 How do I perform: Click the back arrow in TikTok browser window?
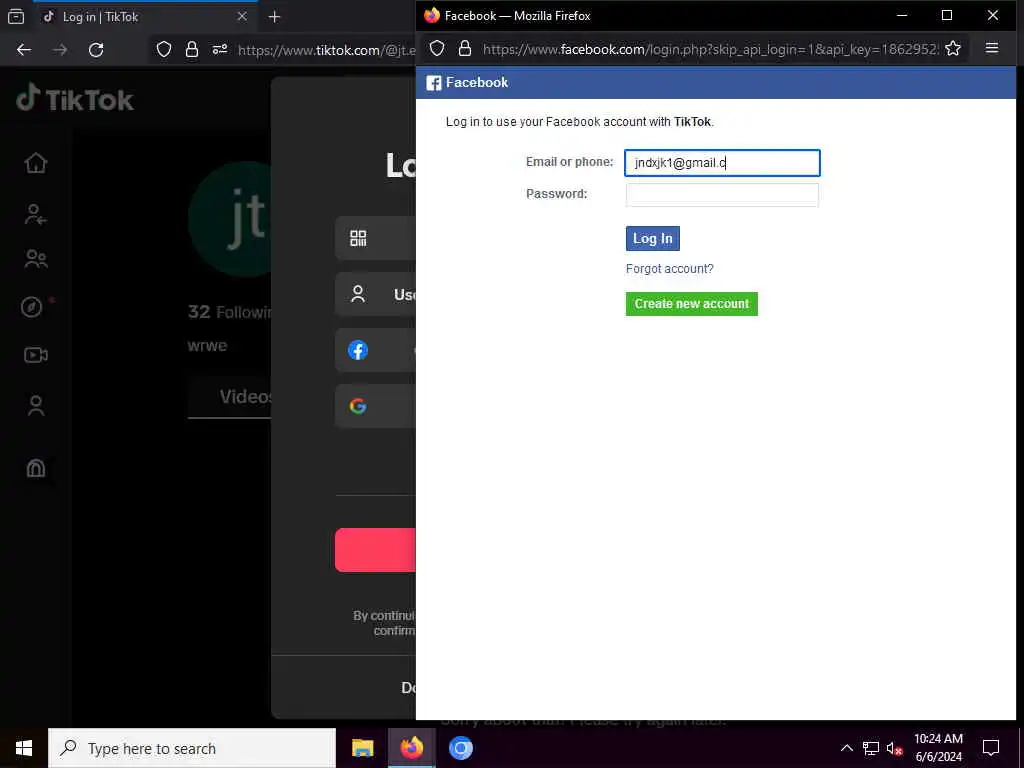[x=24, y=50]
